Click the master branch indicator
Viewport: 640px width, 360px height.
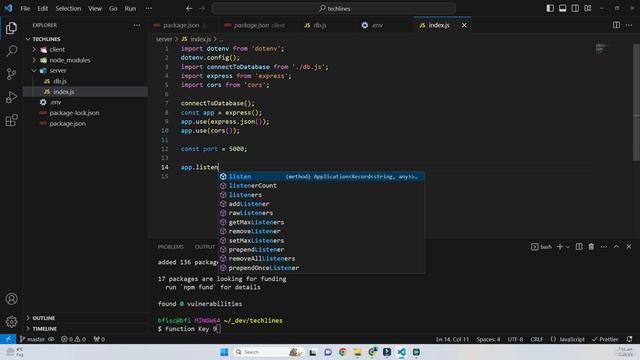tap(33, 339)
